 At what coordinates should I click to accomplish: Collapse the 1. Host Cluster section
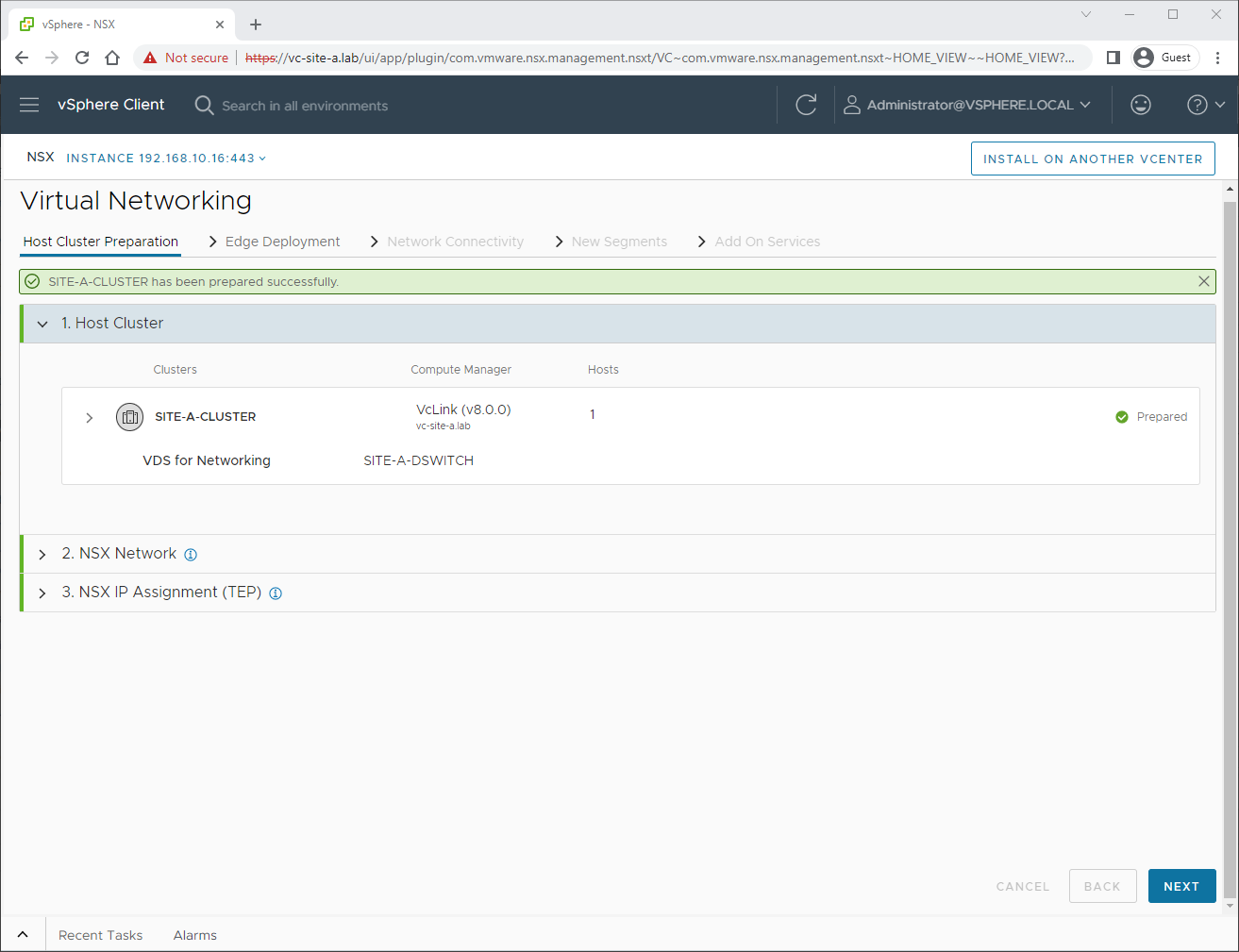[42, 324]
